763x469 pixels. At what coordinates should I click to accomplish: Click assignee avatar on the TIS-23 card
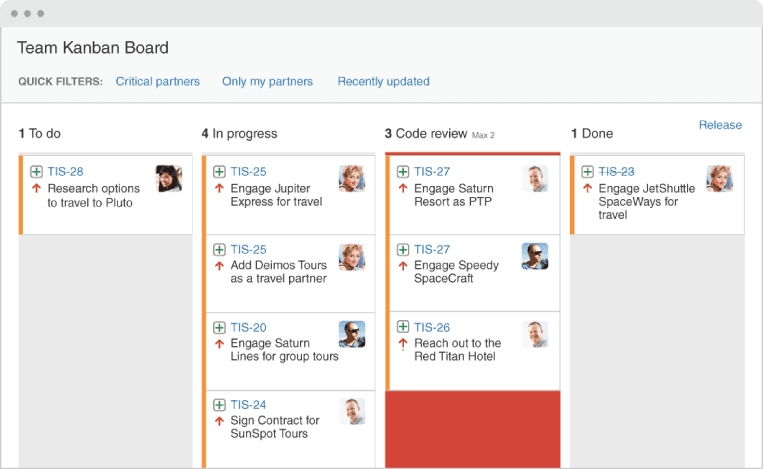click(719, 179)
